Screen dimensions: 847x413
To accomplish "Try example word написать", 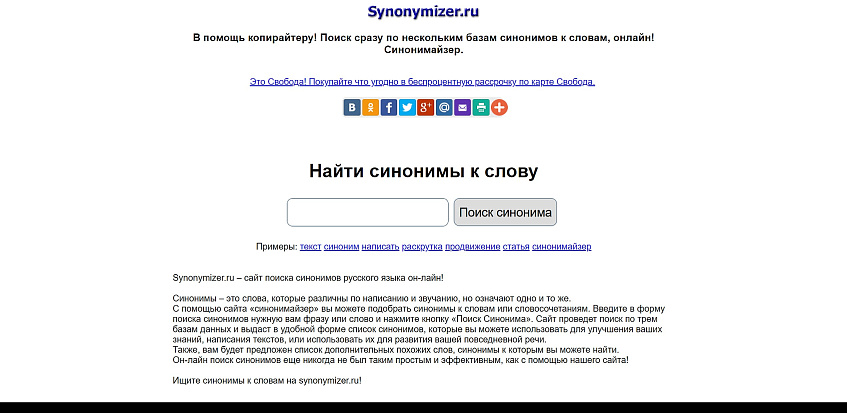I will point(380,247).
